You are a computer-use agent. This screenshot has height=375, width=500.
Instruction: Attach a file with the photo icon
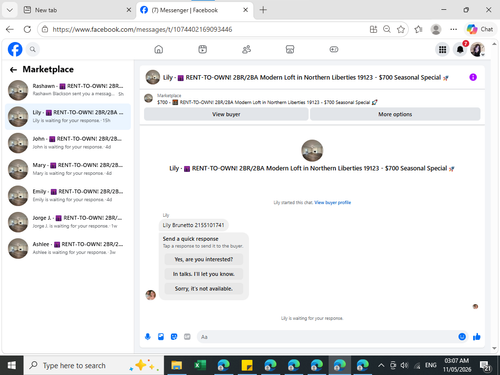coord(161,337)
